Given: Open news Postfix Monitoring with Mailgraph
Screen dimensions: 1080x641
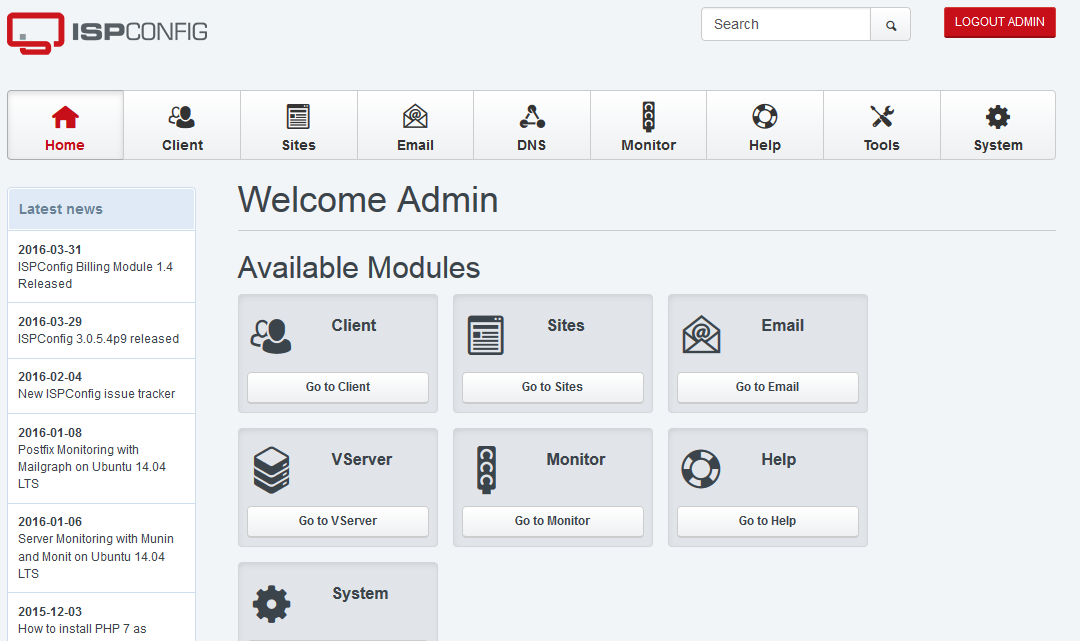Looking at the screenshot, I should click(x=92, y=467).
